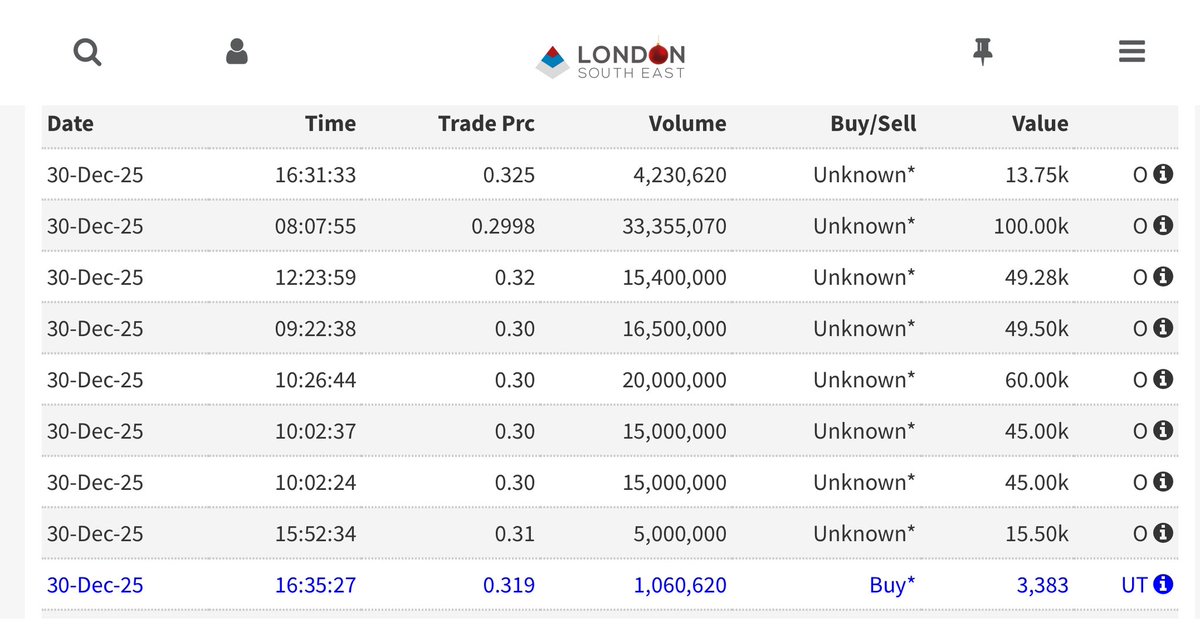Click the 10:26:44 time cell

point(315,380)
